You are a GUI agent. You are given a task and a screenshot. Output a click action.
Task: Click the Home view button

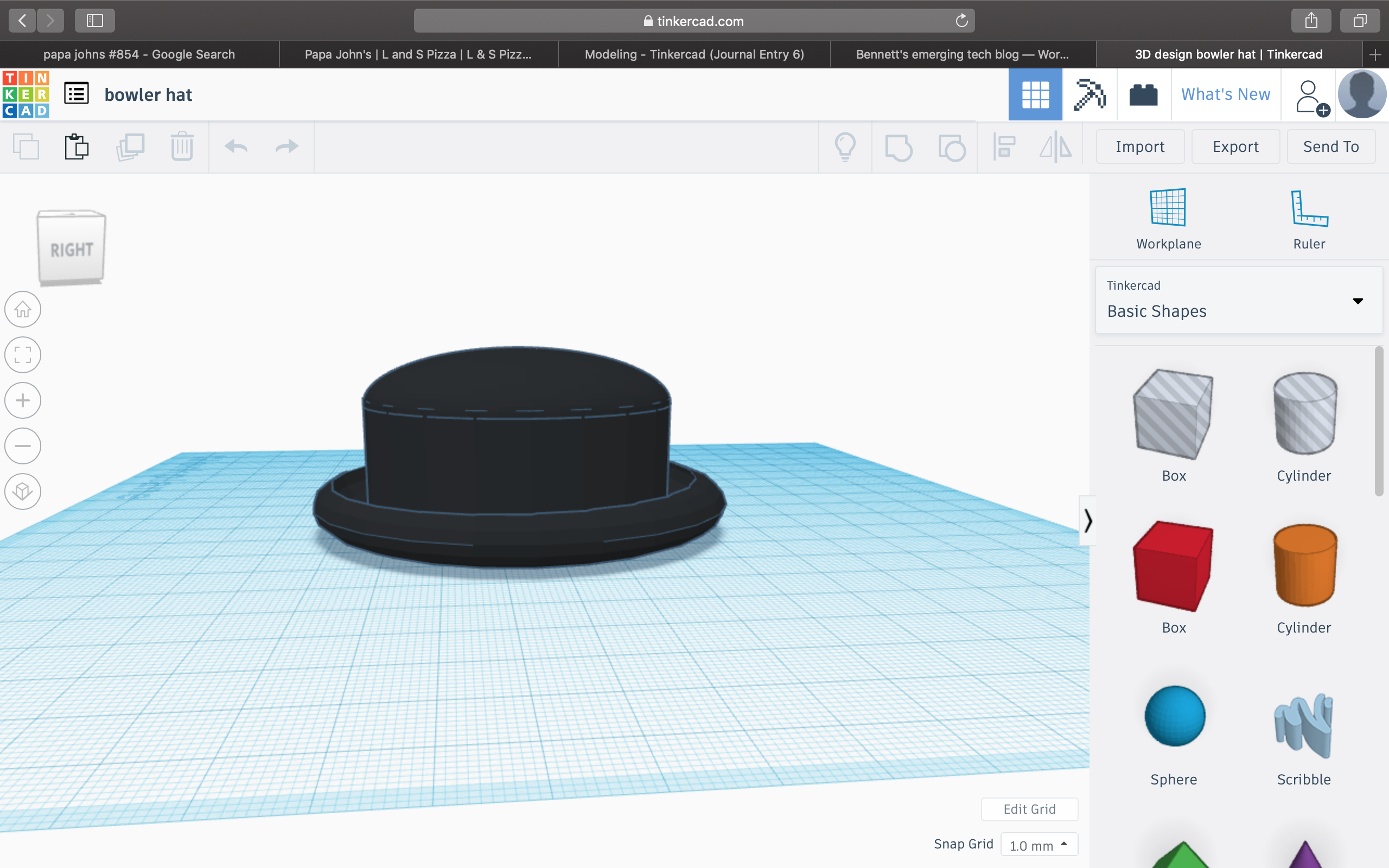pos(23,309)
